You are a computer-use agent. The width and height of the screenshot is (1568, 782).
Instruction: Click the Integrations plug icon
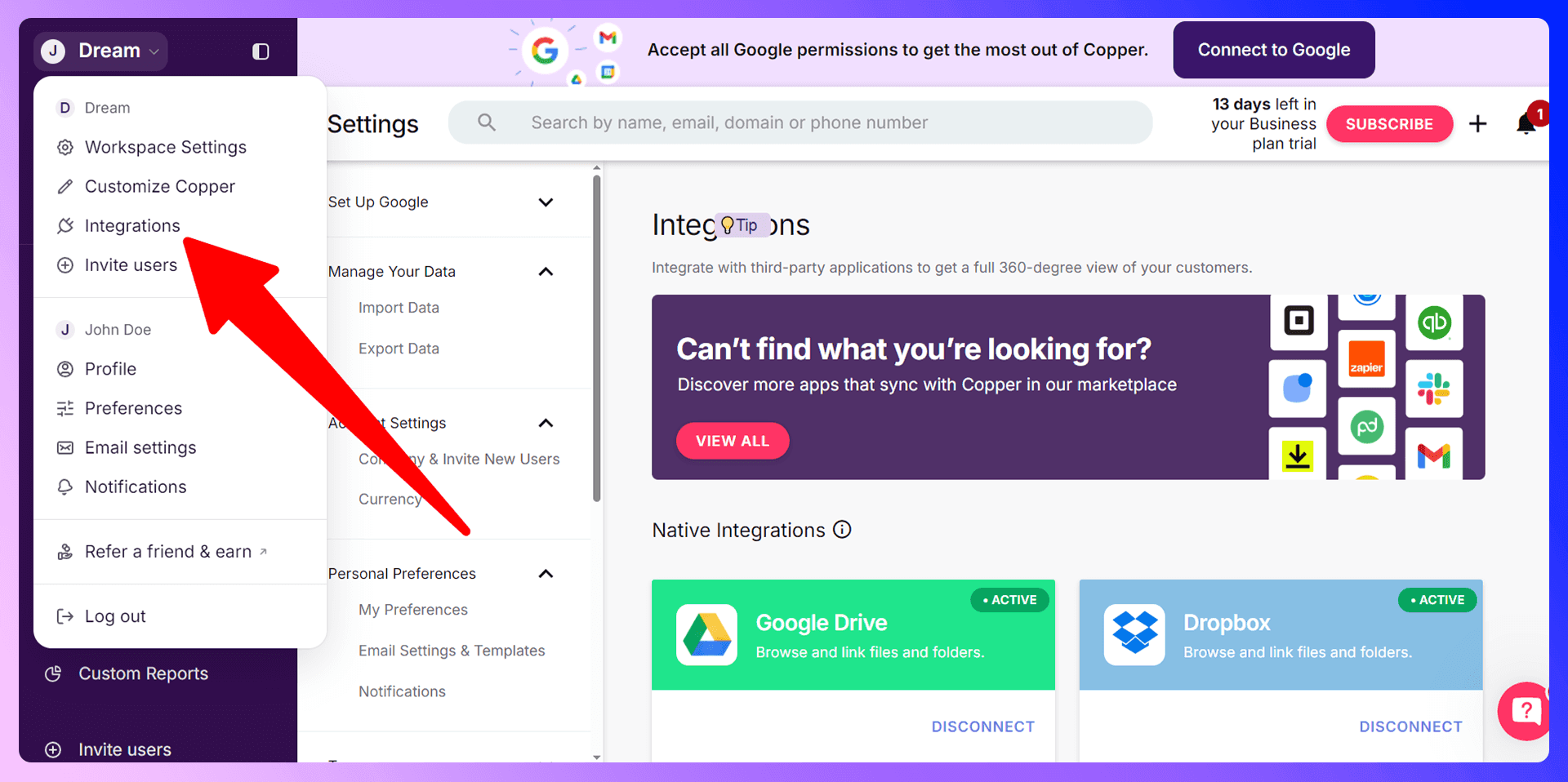(65, 226)
